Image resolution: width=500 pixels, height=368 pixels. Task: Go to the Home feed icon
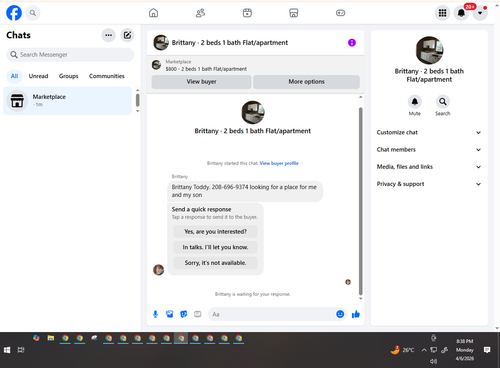[153, 13]
